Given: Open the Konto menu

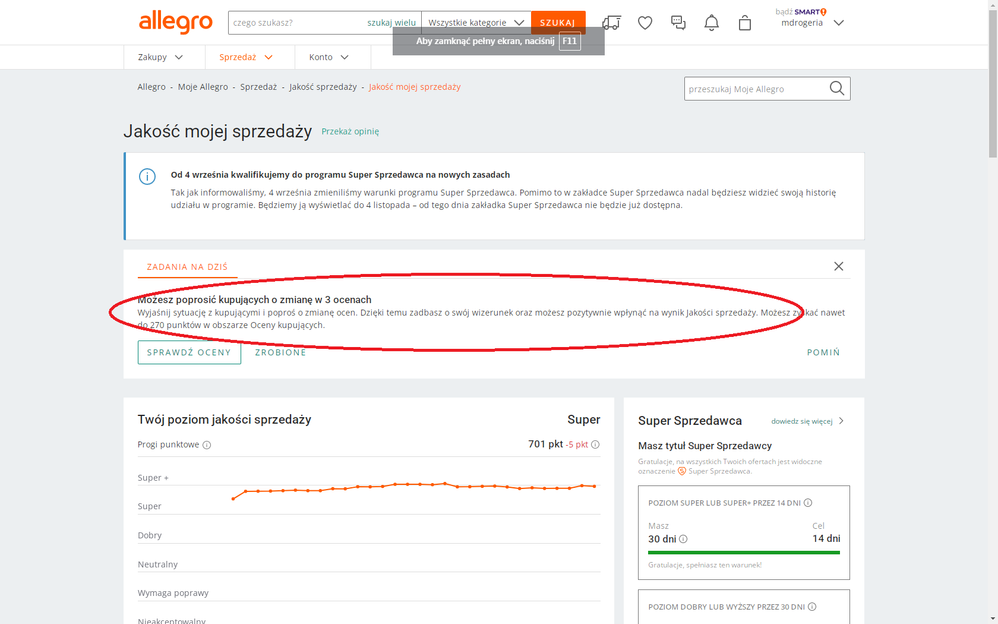Looking at the screenshot, I should click(x=329, y=57).
